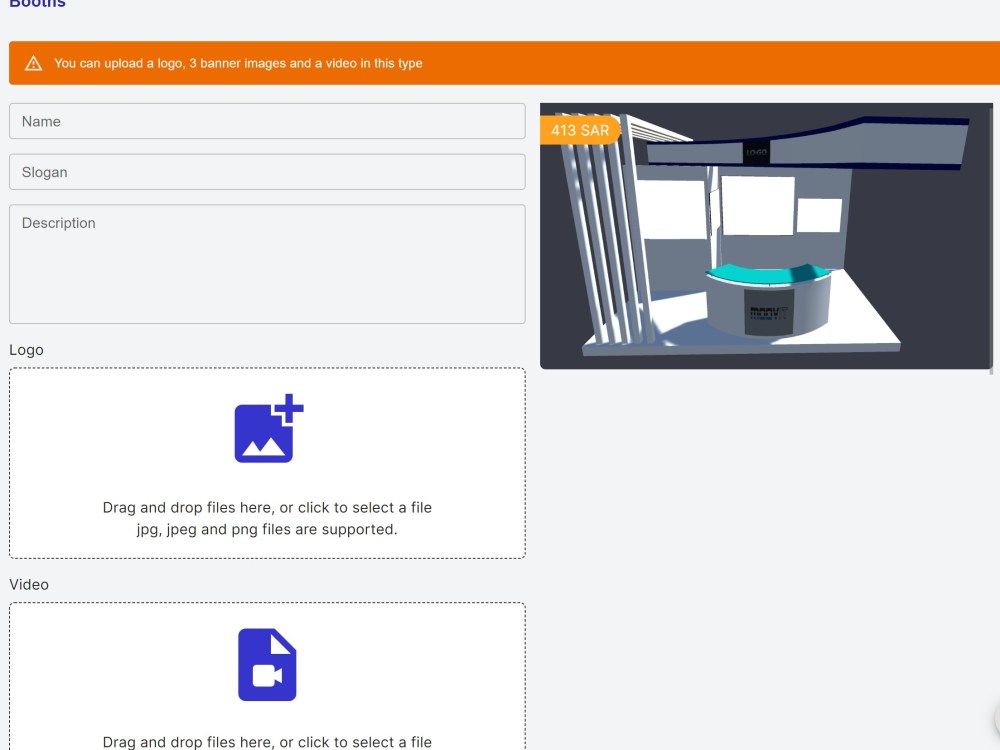Open the 3D booth preview image
This screenshot has width=1000, height=750.
coord(766,236)
